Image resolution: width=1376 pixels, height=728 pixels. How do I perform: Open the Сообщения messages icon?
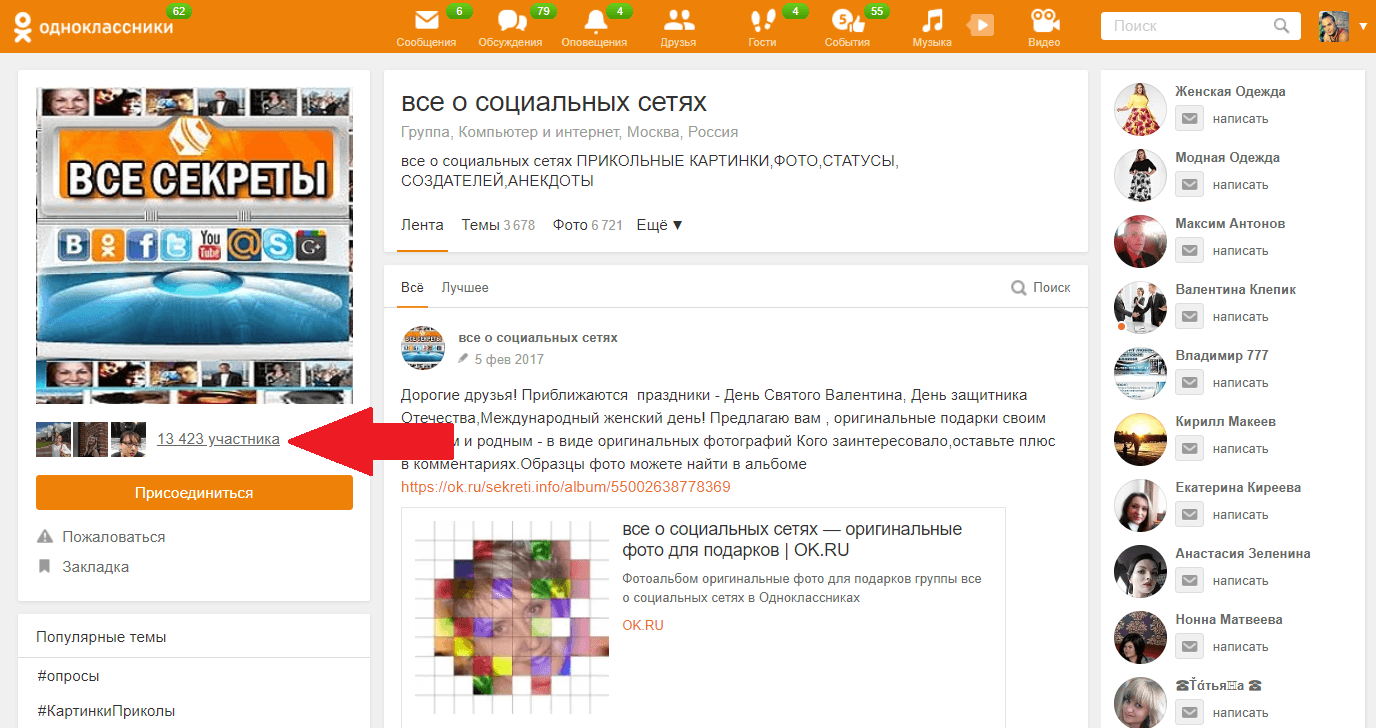pos(427,21)
